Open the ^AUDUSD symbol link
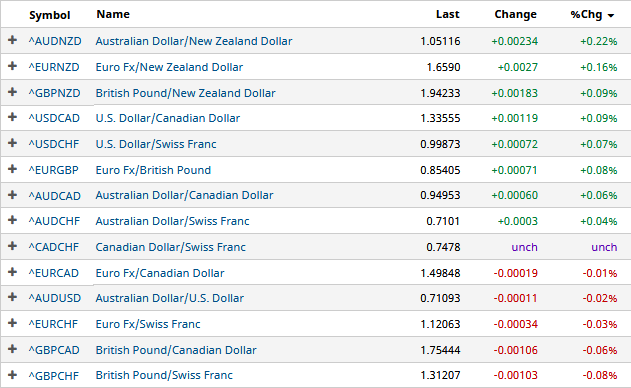 (55, 298)
